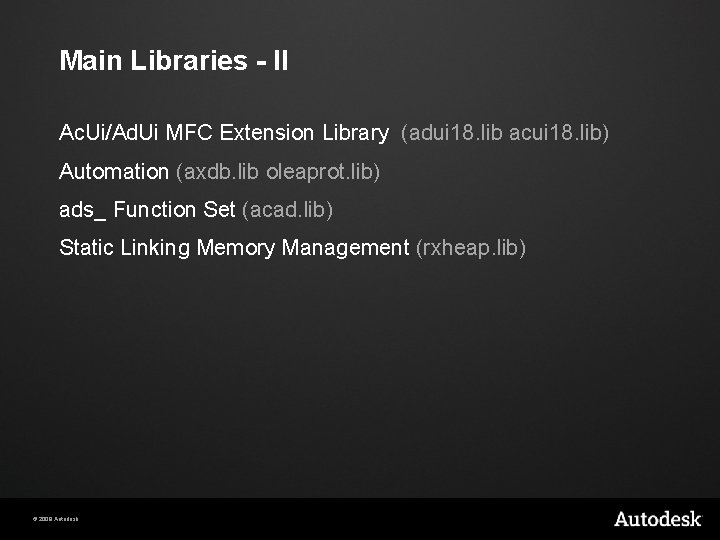Select the rxheap.lib file name
720x540 pixels.
[471, 248]
